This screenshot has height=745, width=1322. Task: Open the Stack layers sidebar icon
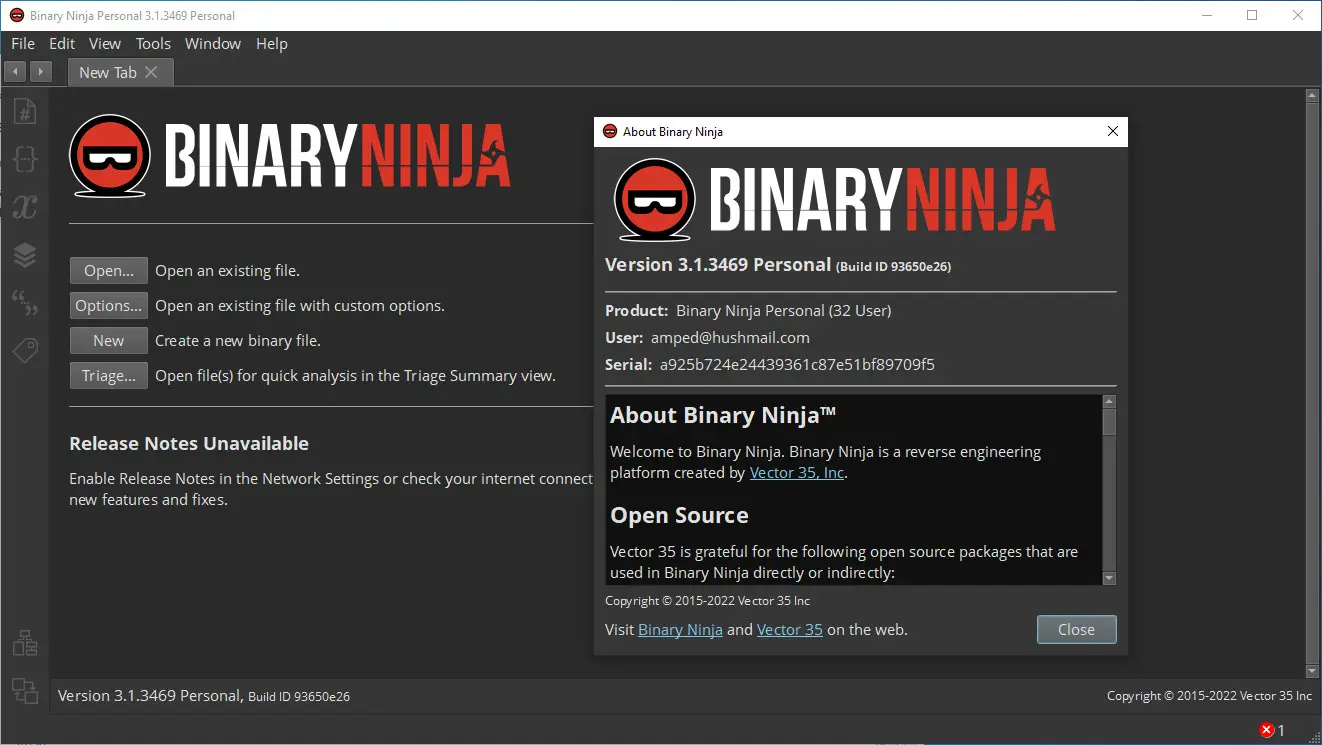point(25,255)
